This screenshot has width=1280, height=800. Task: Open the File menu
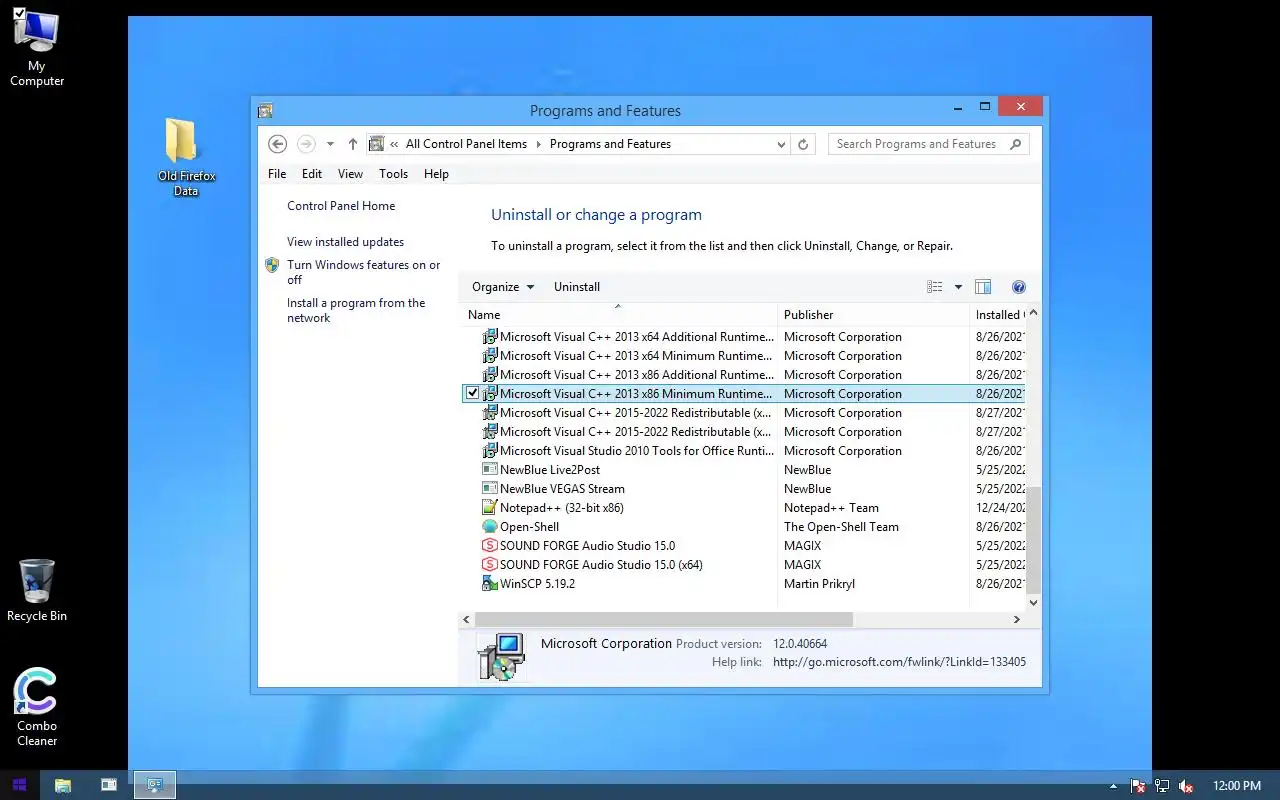point(277,174)
